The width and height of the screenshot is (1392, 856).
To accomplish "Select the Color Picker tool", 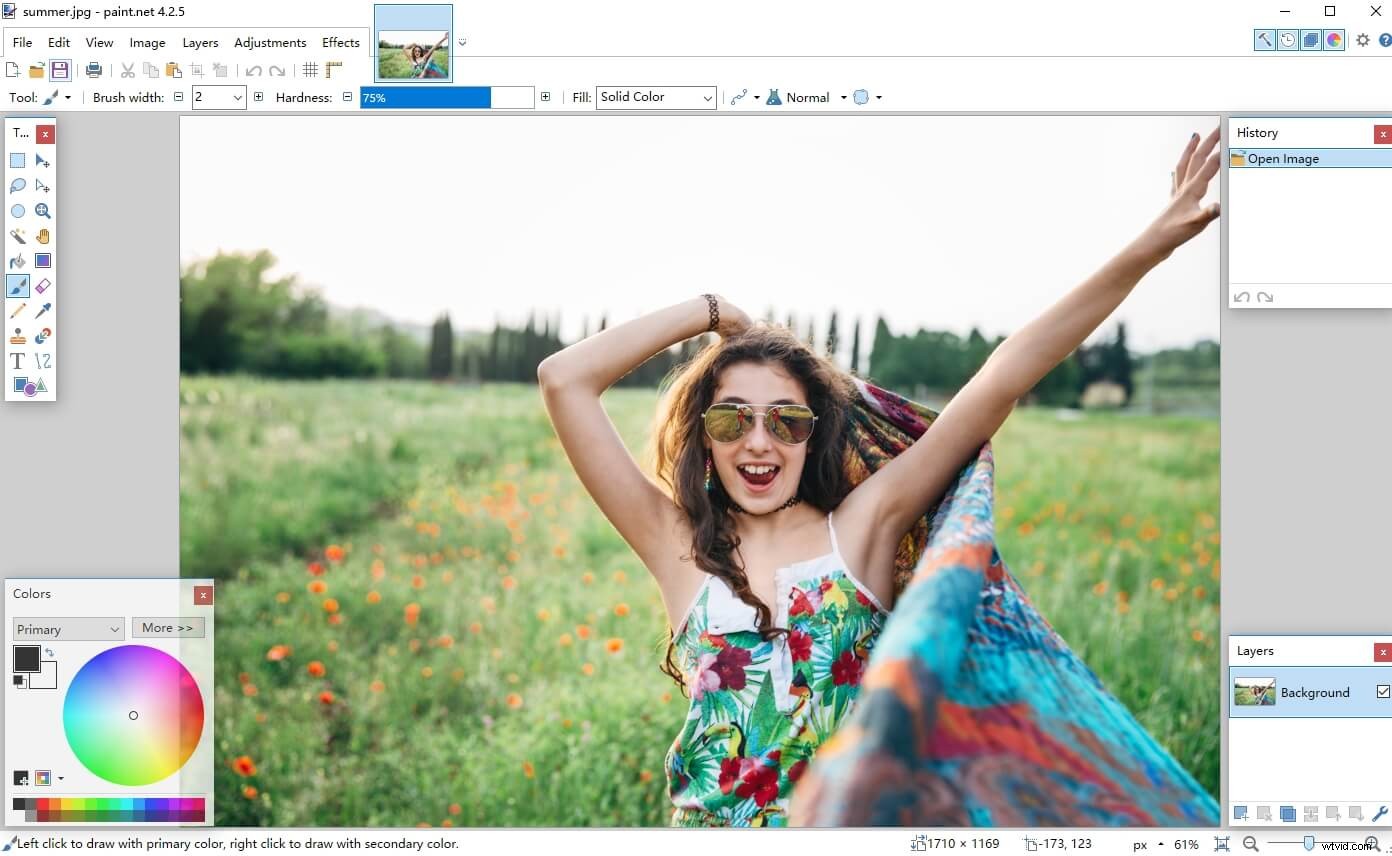I will pos(42,310).
